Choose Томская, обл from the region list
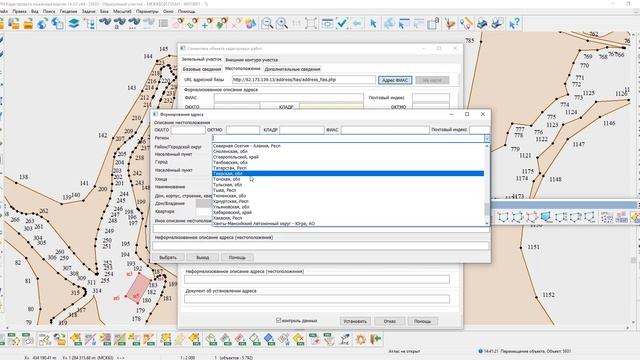 (x=348, y=179)
